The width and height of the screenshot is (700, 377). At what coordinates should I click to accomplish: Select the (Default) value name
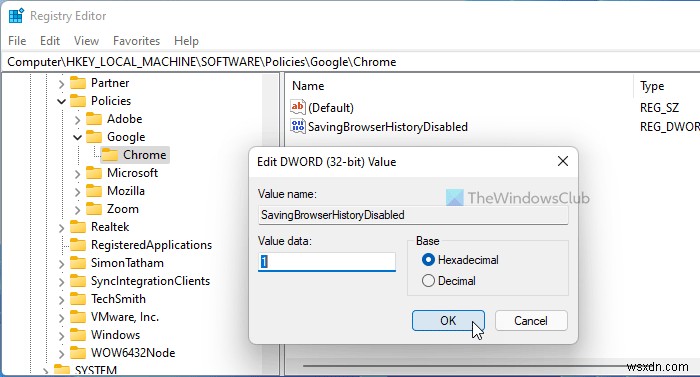[x=331, y=108]
